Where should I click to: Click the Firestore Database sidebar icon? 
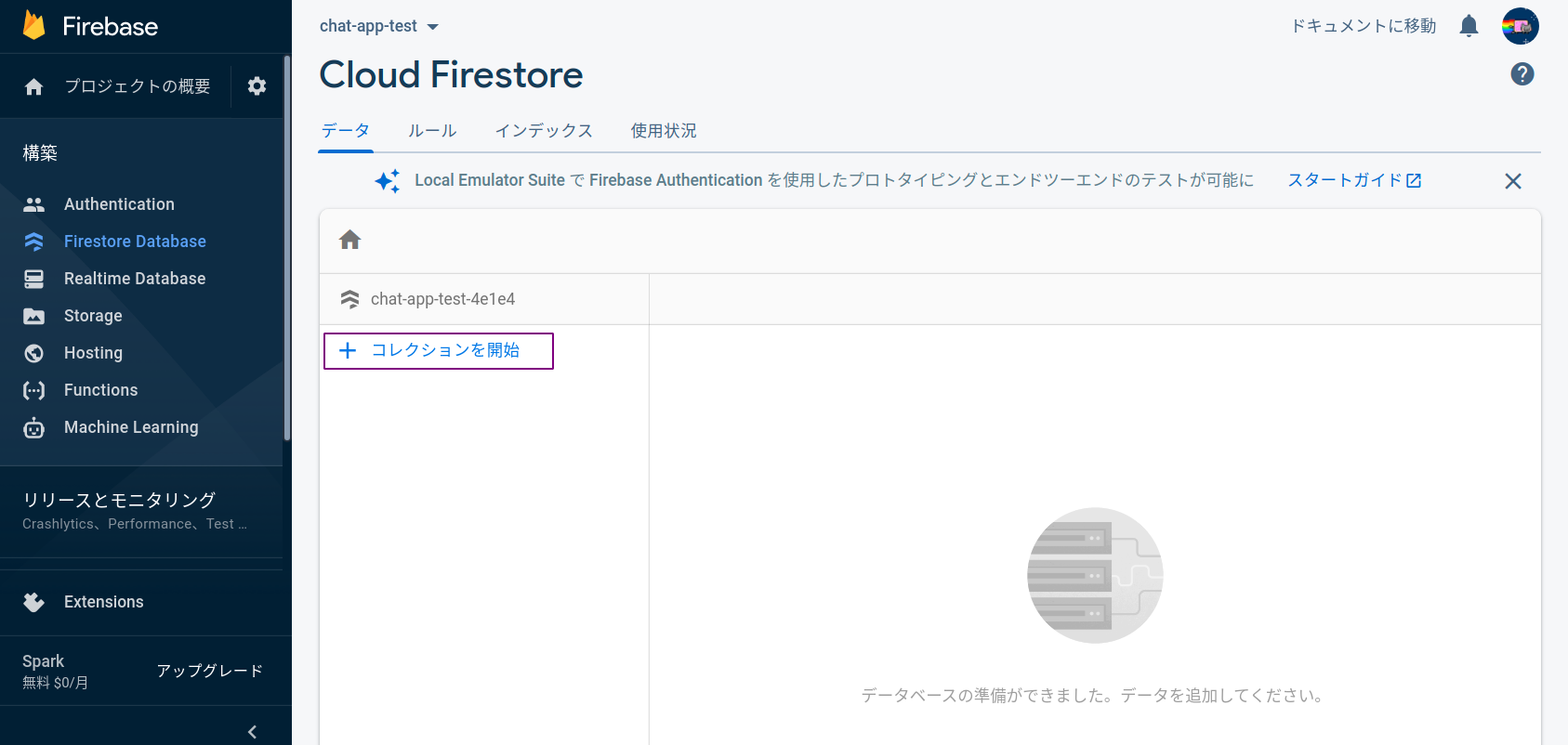coord(34,242)
